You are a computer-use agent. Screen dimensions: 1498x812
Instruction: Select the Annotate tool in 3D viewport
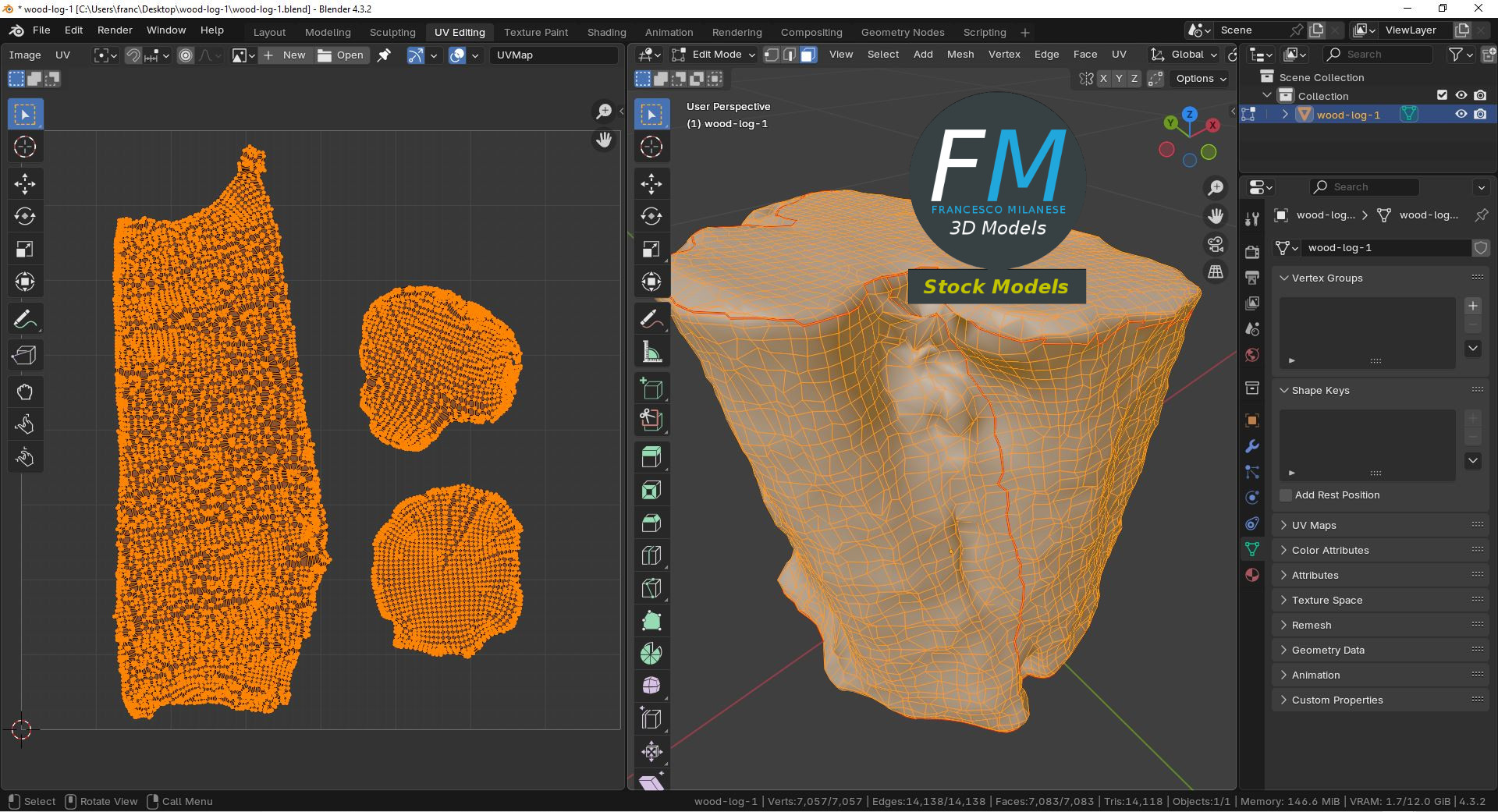click(x=651, y=318)
